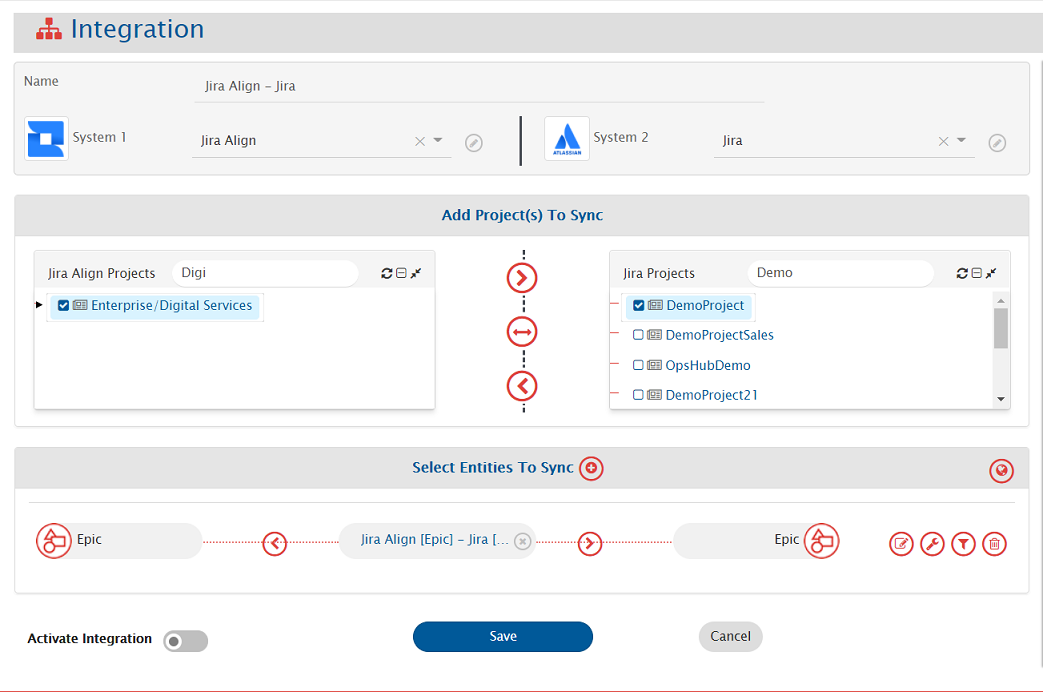Image resolution: width=1043 pixels, height=692 pixels.
Task: Open the wrench configuration icon for Epic mapping
Action: (x=932, y=544)
